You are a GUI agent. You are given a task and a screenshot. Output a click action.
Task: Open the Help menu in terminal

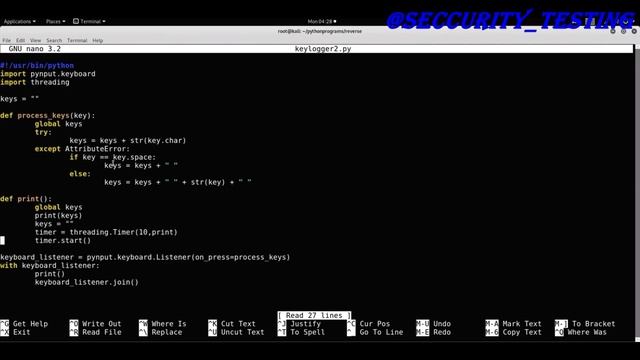pyautogui.click(x=98, y=40)
